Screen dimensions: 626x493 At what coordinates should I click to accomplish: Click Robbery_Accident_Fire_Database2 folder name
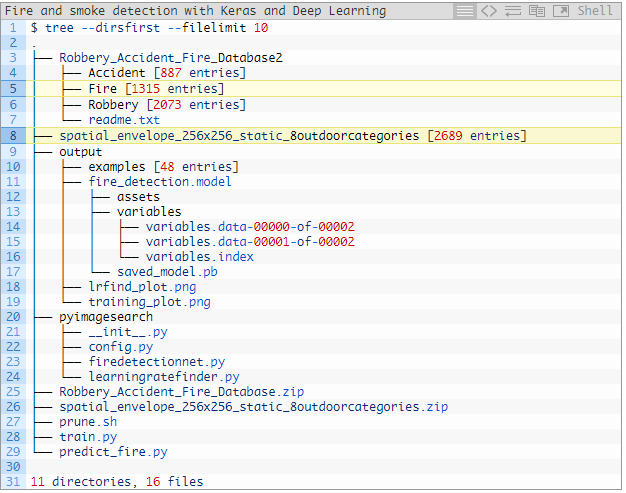tap(171, 58)
